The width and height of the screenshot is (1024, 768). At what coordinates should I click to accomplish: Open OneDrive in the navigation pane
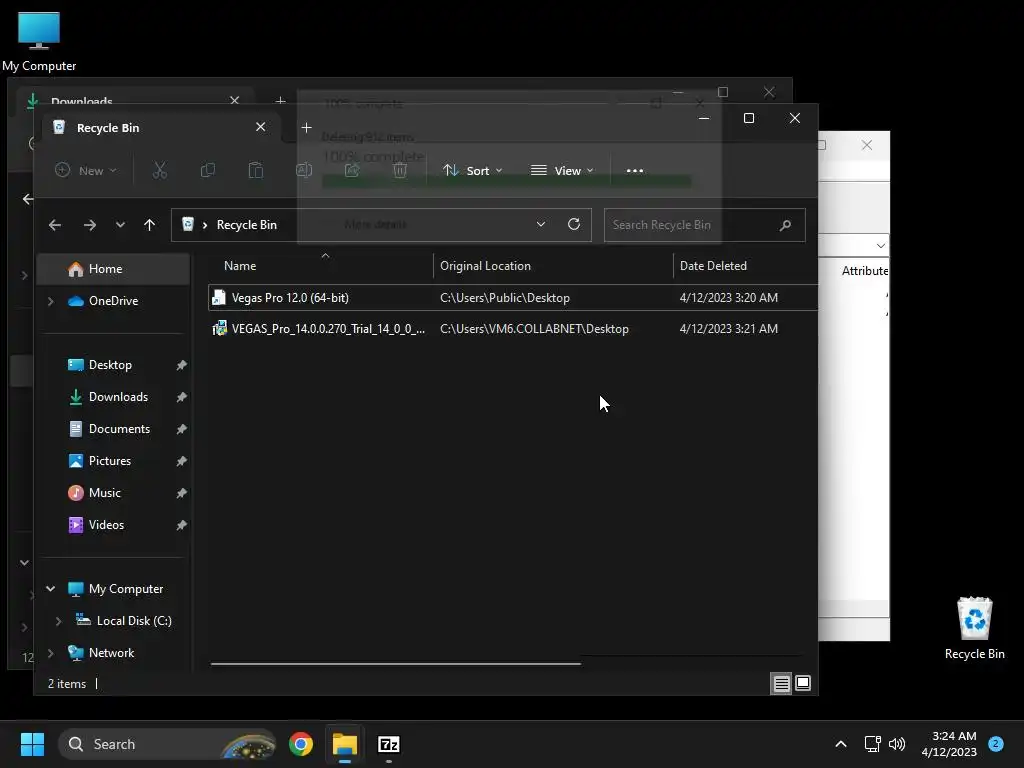115,301
